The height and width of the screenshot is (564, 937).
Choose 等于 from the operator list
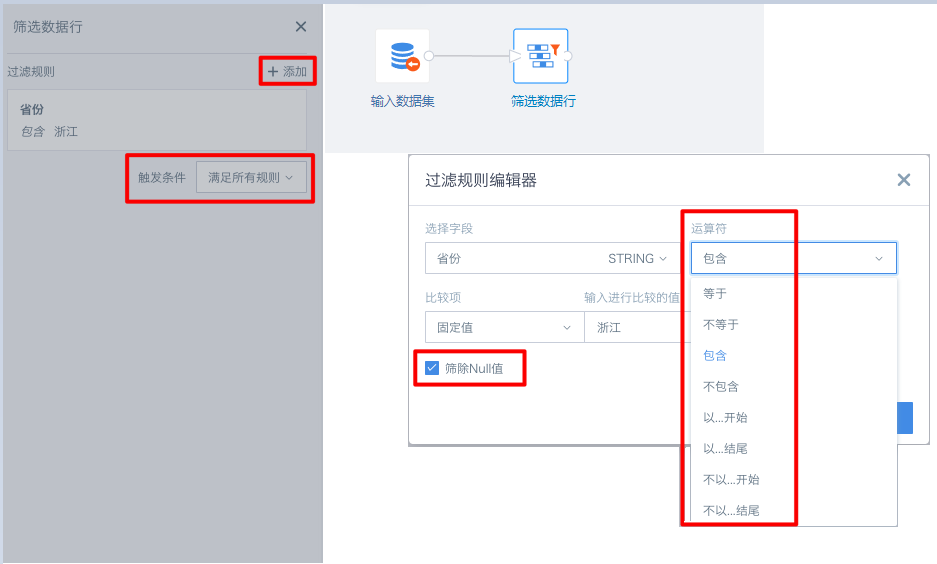tap(715, 294)
